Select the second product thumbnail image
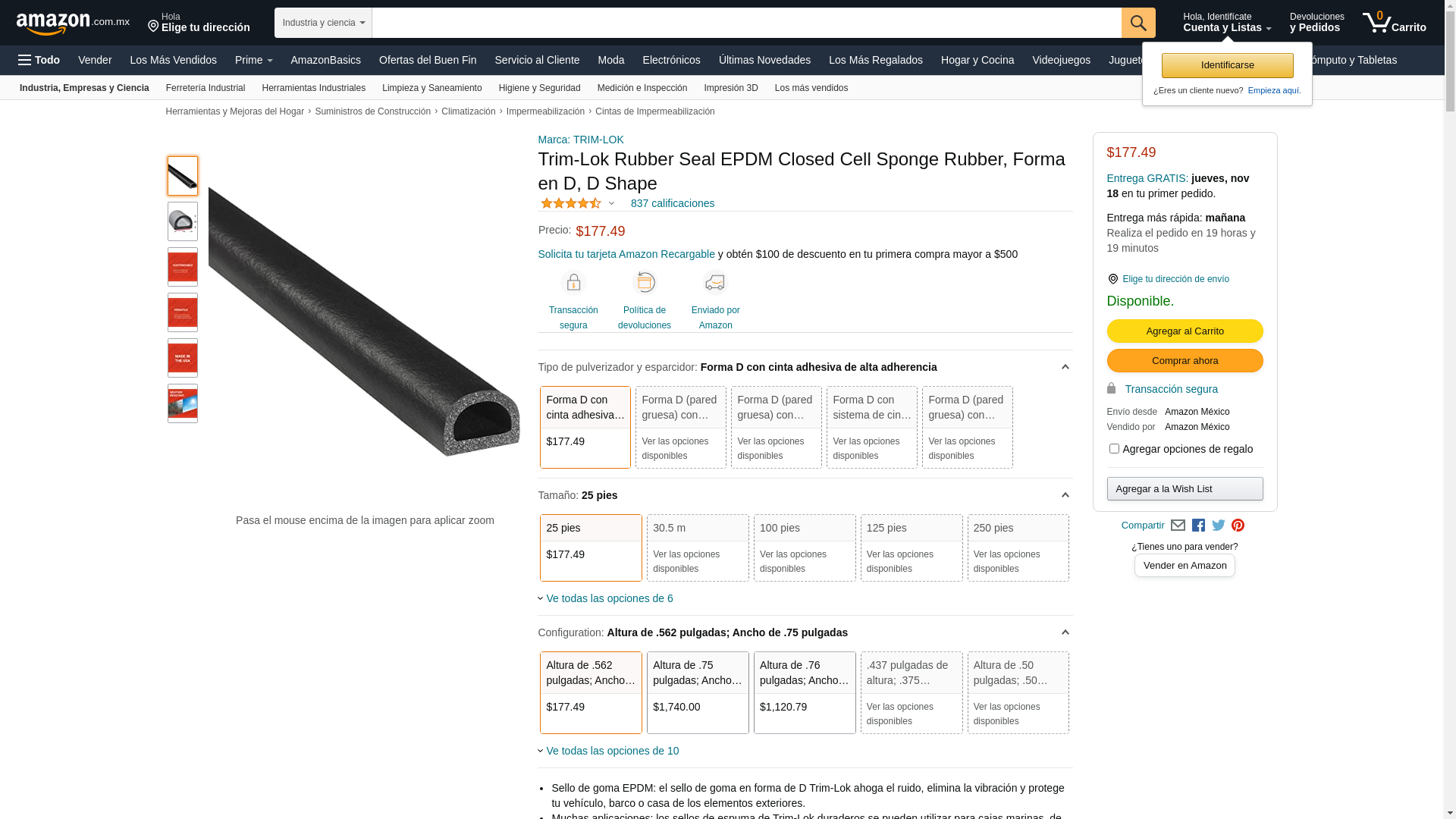1456x819 pixels. (182, 221)
